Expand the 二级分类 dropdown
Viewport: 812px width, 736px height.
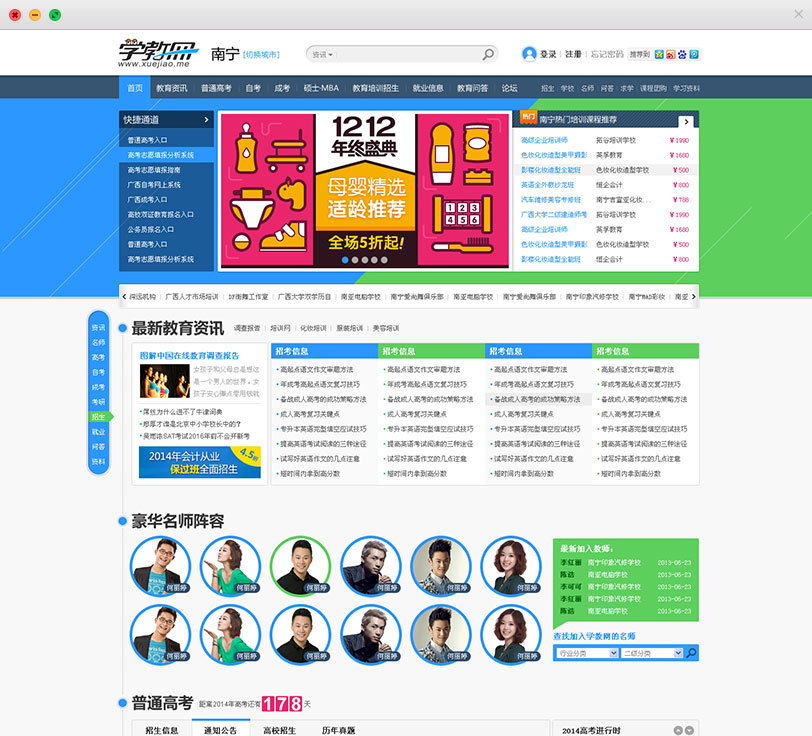point(651,653)
